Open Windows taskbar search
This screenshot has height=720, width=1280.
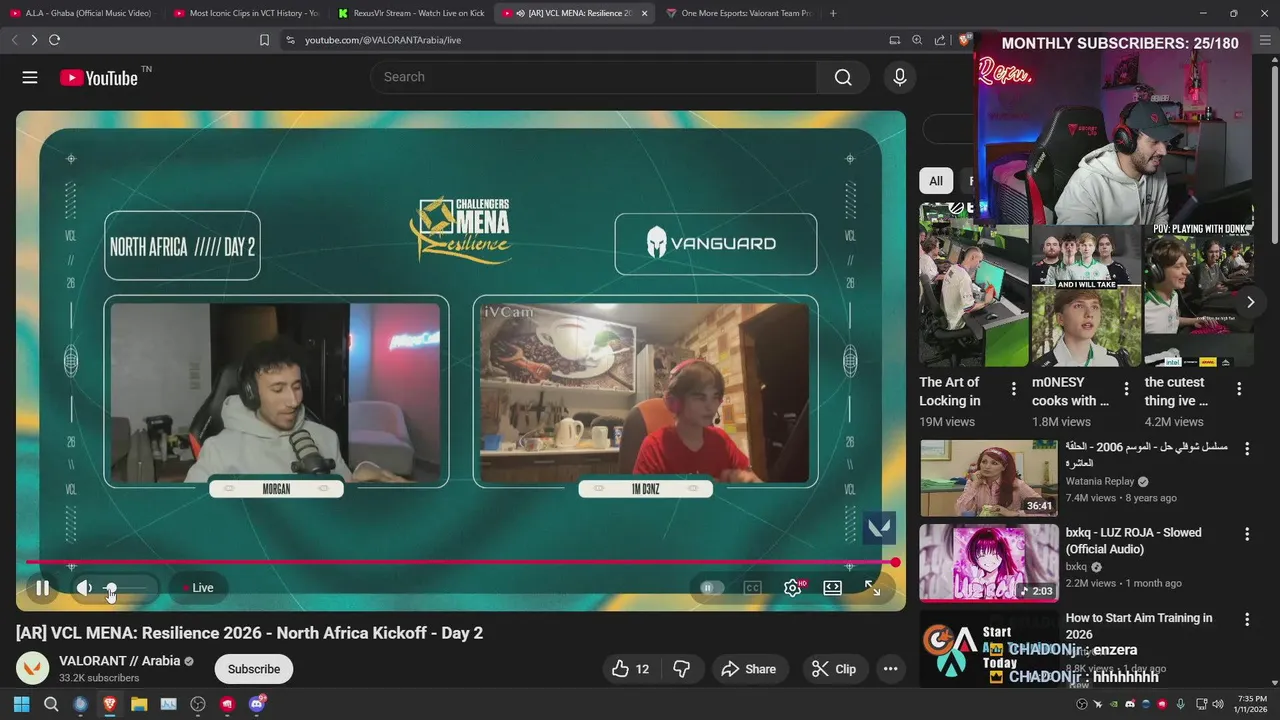click(51, 704)
